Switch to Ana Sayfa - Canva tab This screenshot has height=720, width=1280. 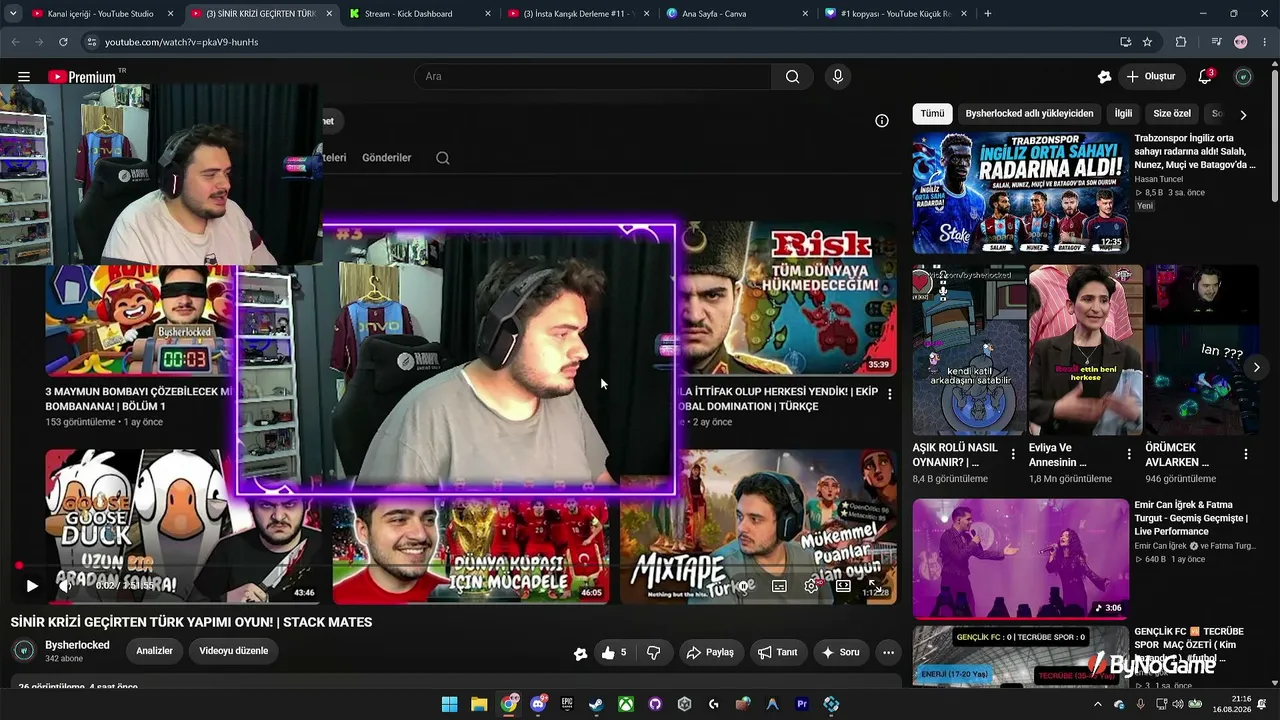(x=738, y=14)
